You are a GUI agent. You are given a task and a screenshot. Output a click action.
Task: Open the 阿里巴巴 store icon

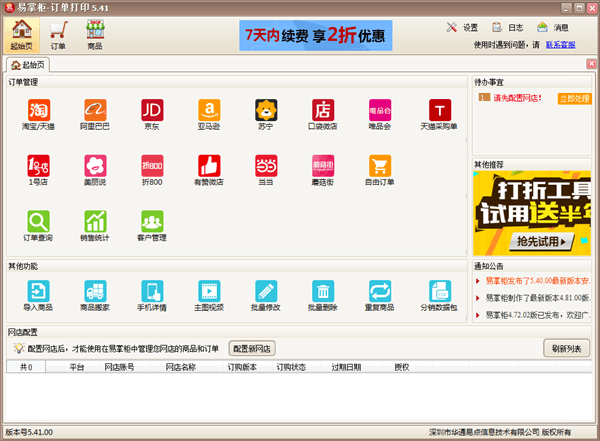pos(95,110)
